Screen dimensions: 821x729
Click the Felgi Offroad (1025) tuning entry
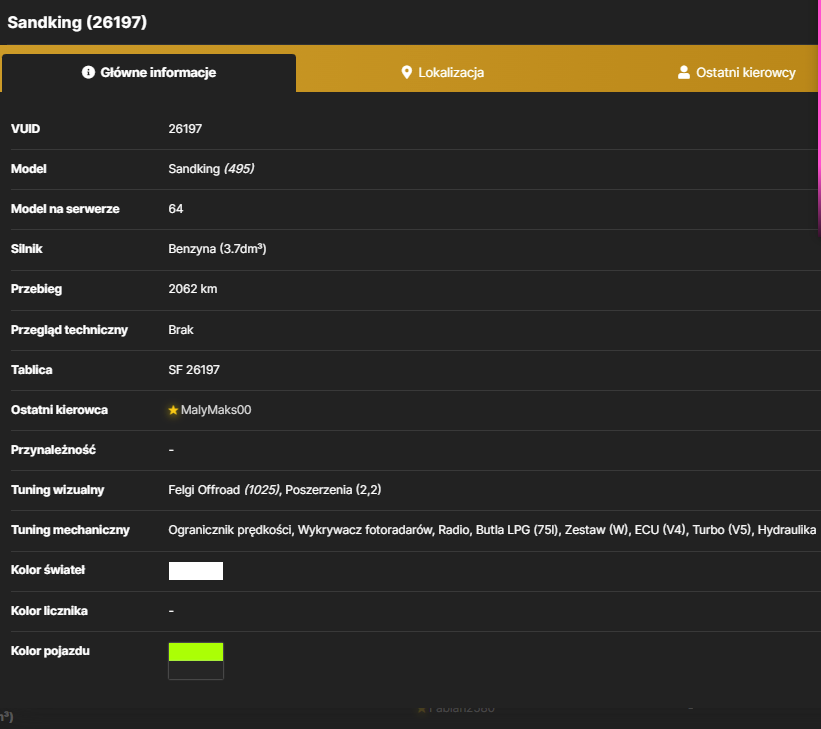pyautogui.click(x=224, y=490)
